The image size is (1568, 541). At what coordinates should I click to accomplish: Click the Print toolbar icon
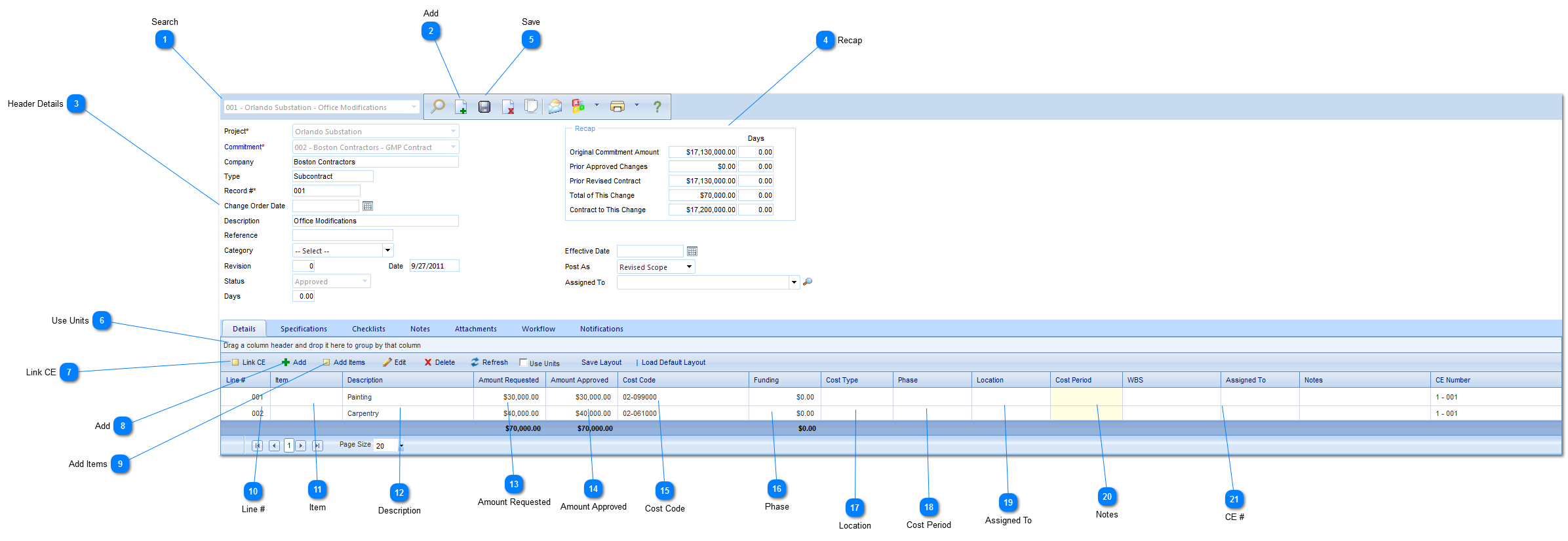click(617, 106)
